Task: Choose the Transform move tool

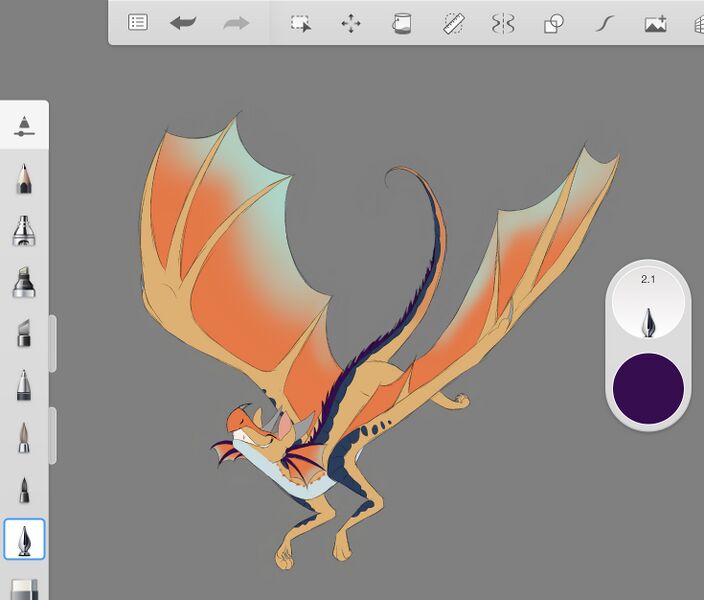Action: point(351,23)
